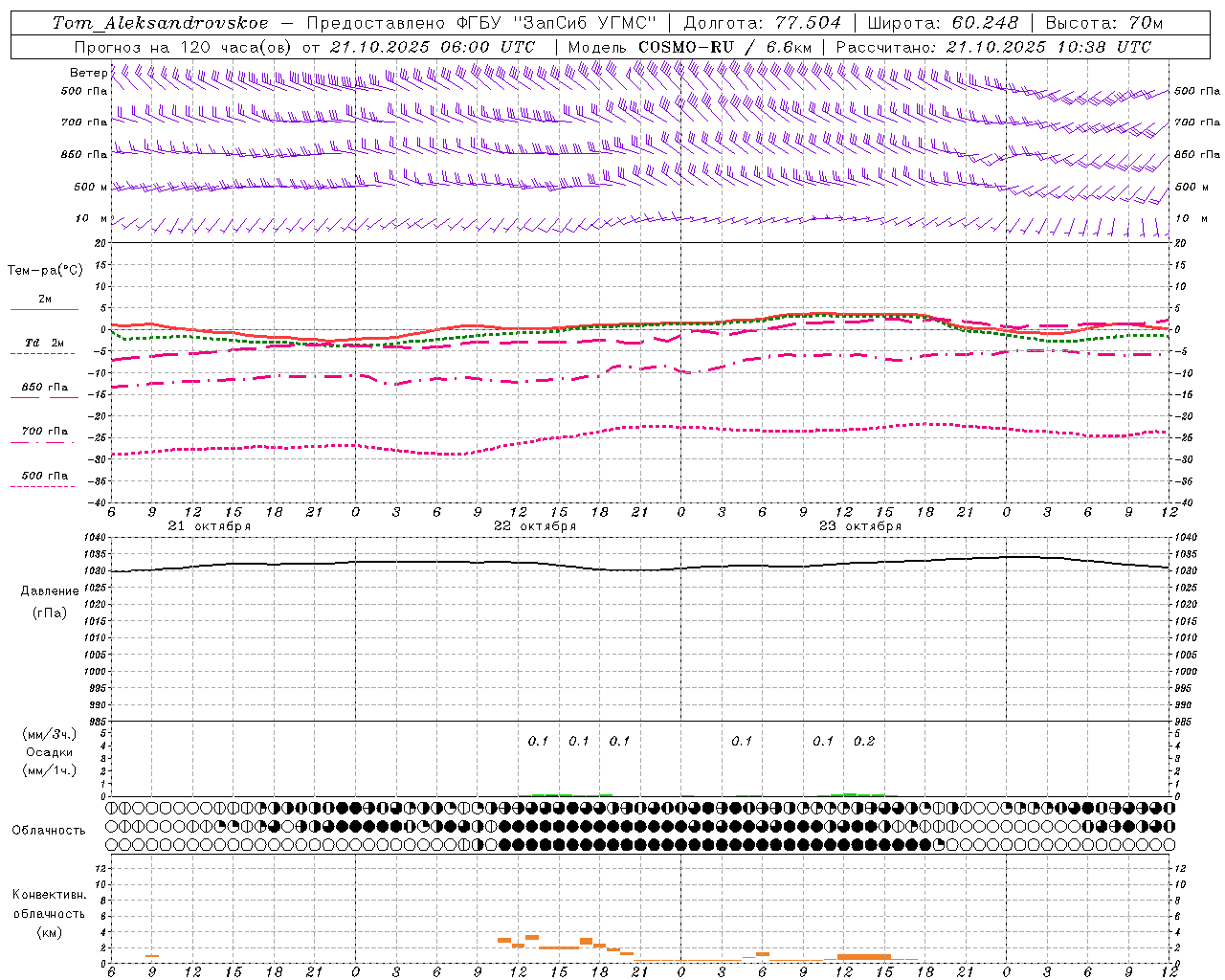
Task: Click the '0.2' precipitation value
Action: [864, 741]
